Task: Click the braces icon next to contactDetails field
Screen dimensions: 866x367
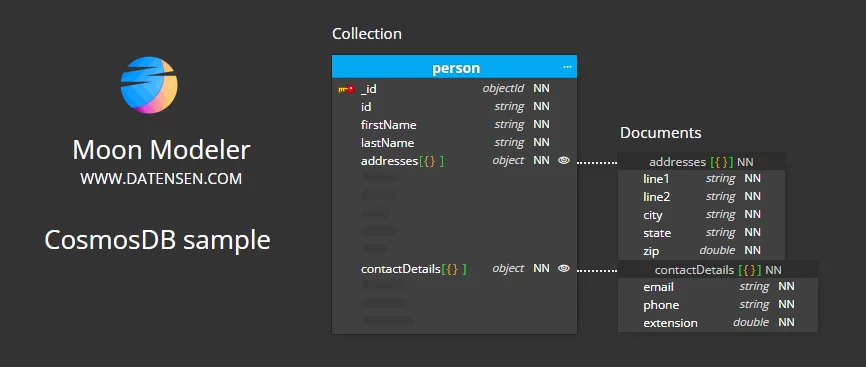Action: [454, 269]
